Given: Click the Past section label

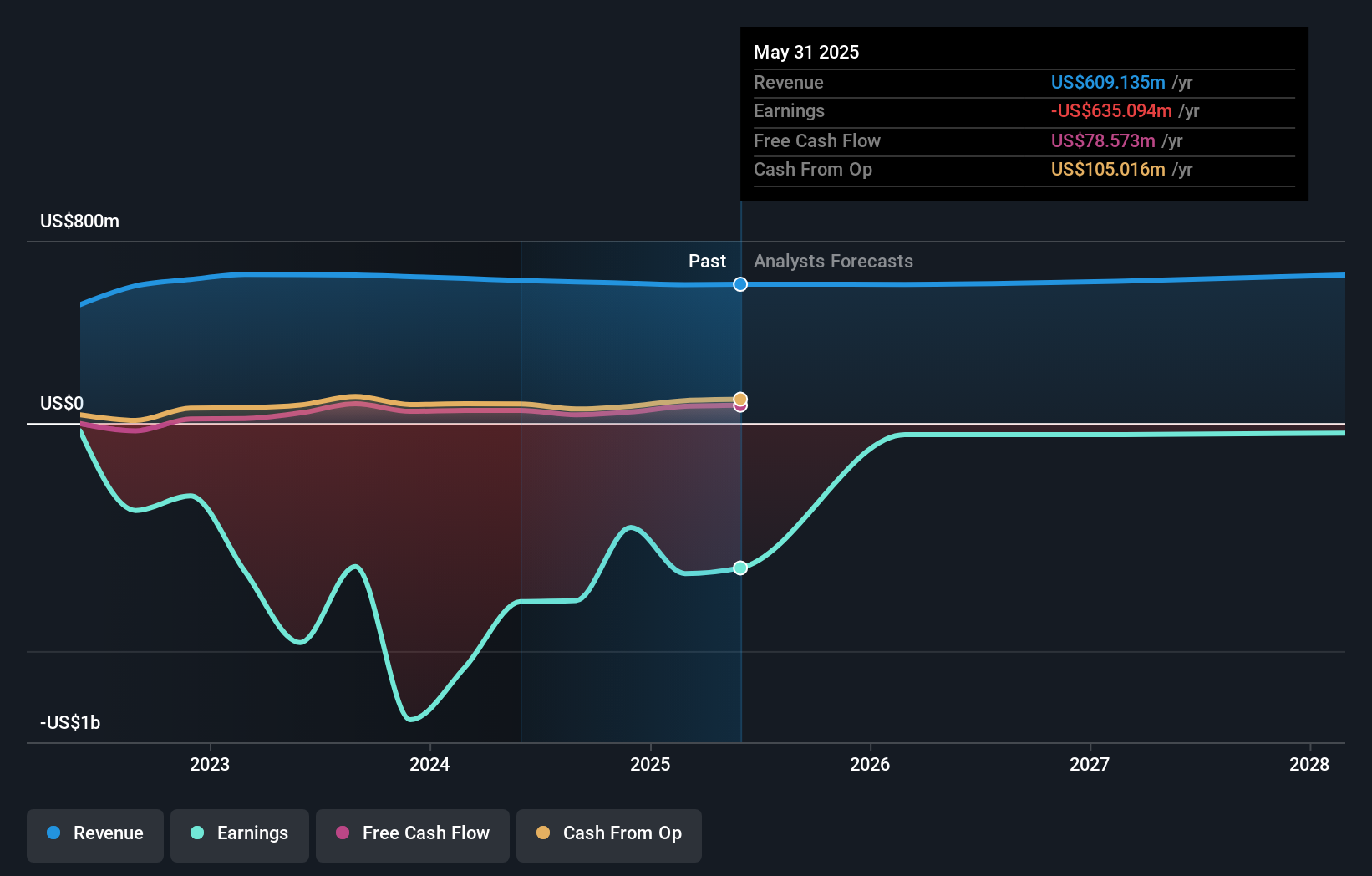Looking at the screenshot, I should [707, 262].
